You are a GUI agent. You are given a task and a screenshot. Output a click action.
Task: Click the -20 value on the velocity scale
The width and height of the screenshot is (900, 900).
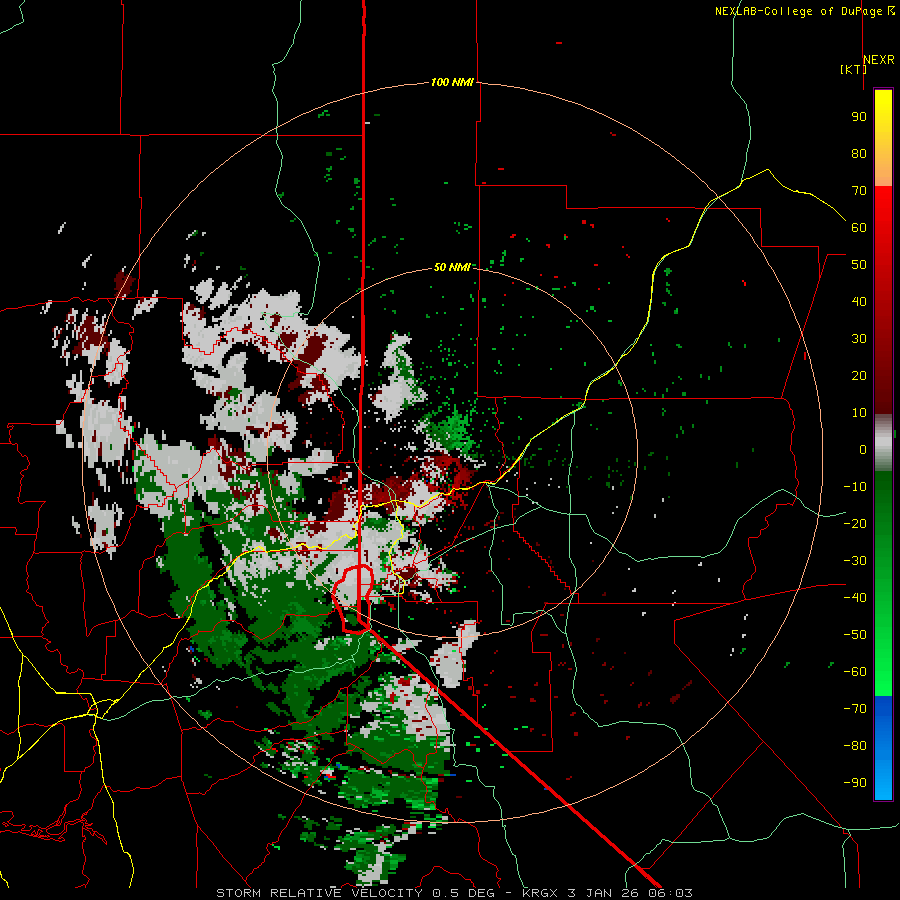pyautogui.click(x=855, y=524)
